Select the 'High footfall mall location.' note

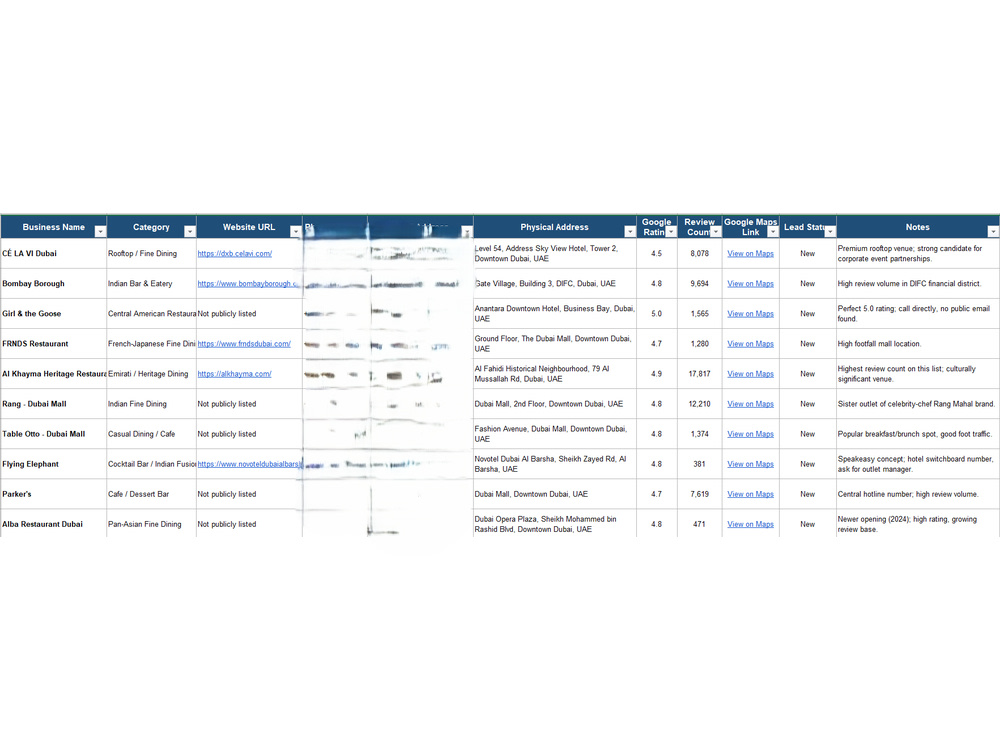pyautogui.click(x=918, y=344)
